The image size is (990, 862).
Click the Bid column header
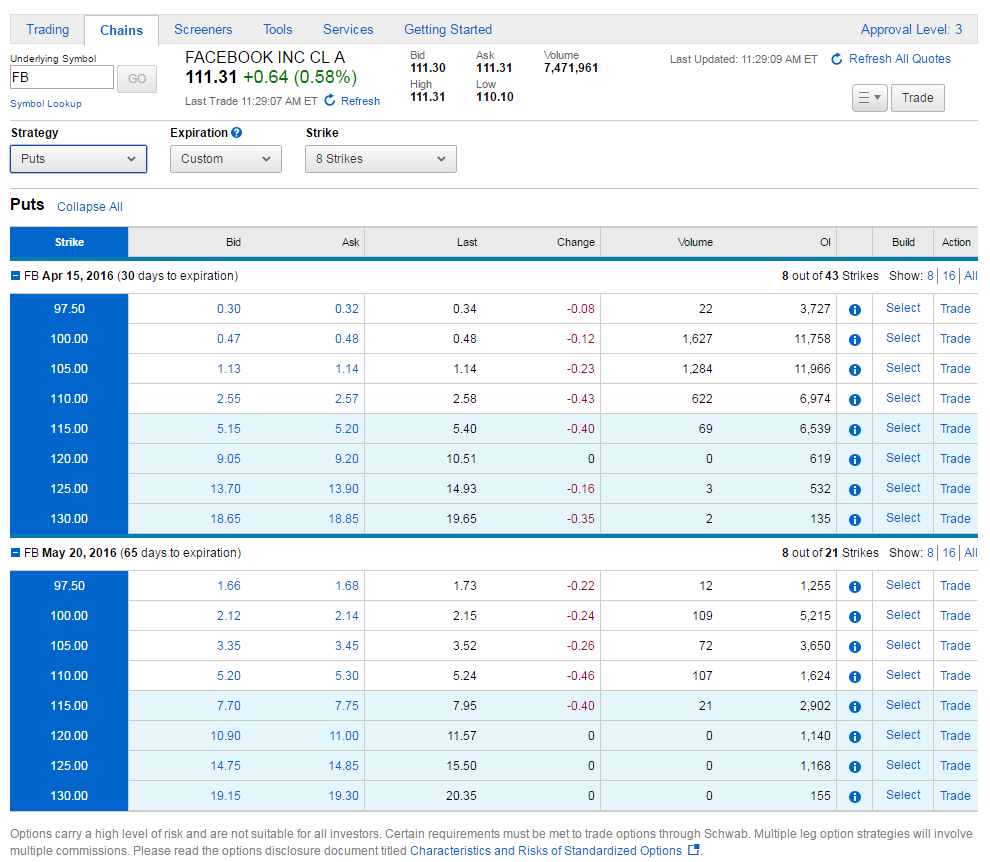coord(233,242)
